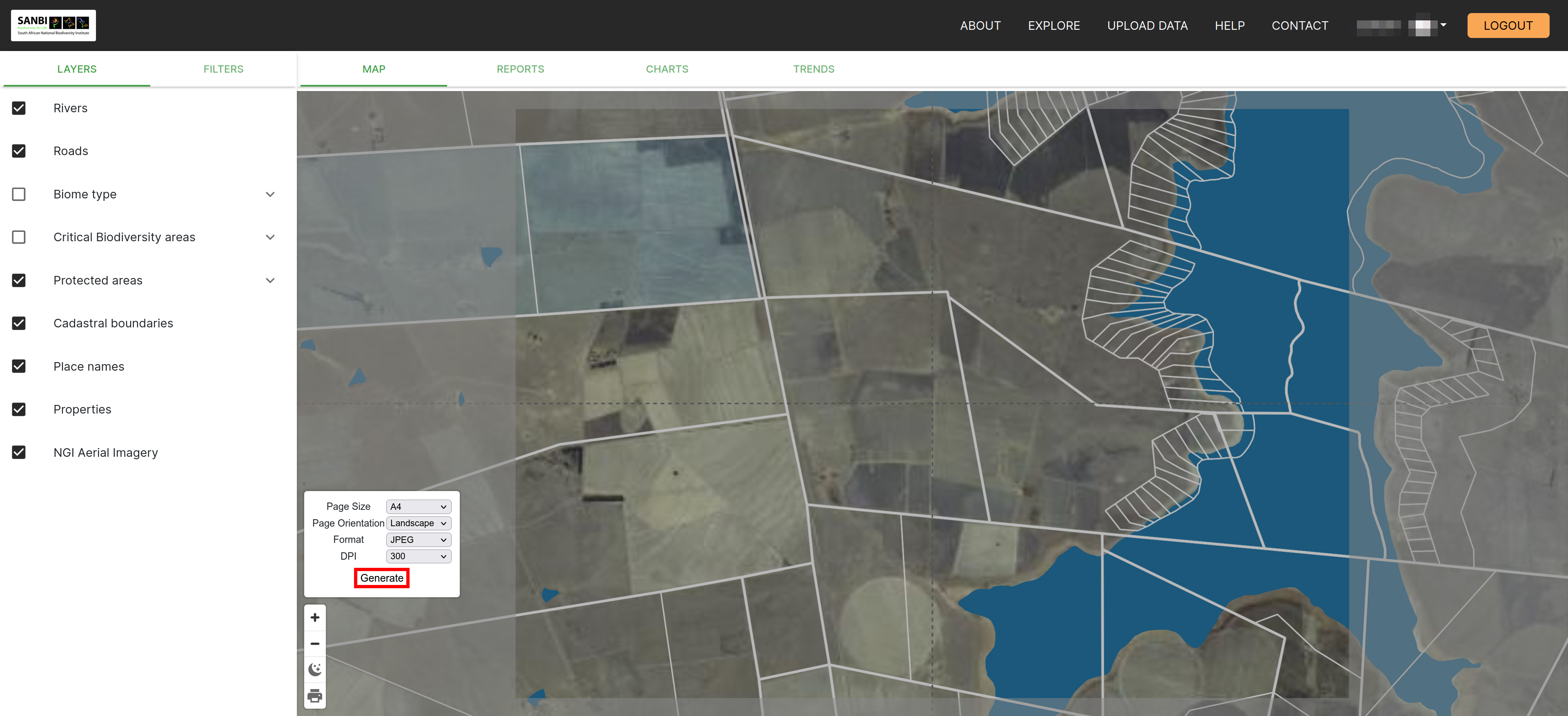The image size is (1568, 716).
Task: Open the TRENDS tab
Action: point(814,69)
